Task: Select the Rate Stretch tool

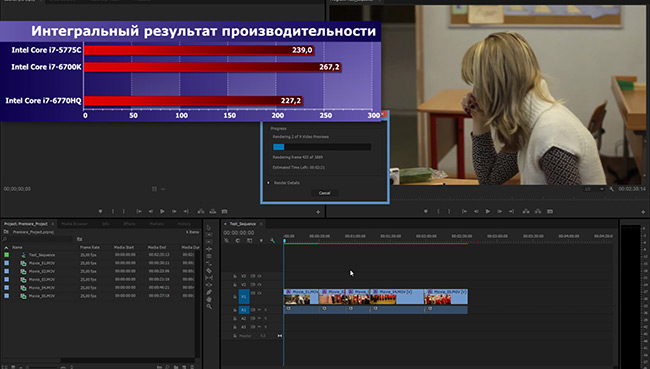Action: [209, 263]
